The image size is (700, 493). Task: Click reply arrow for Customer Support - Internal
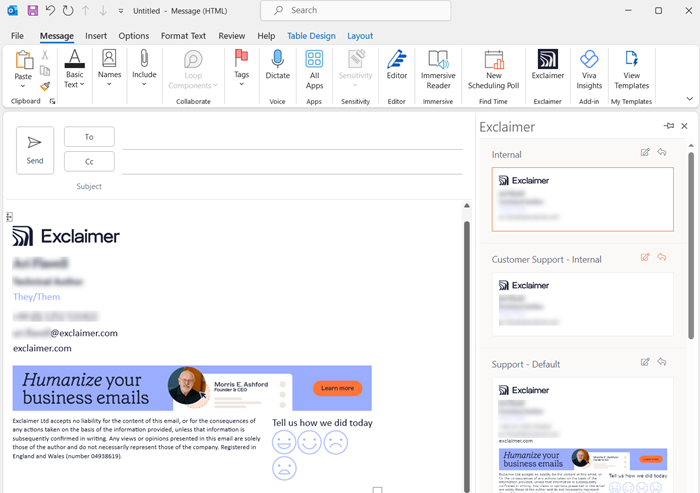(x=662, y=257)
